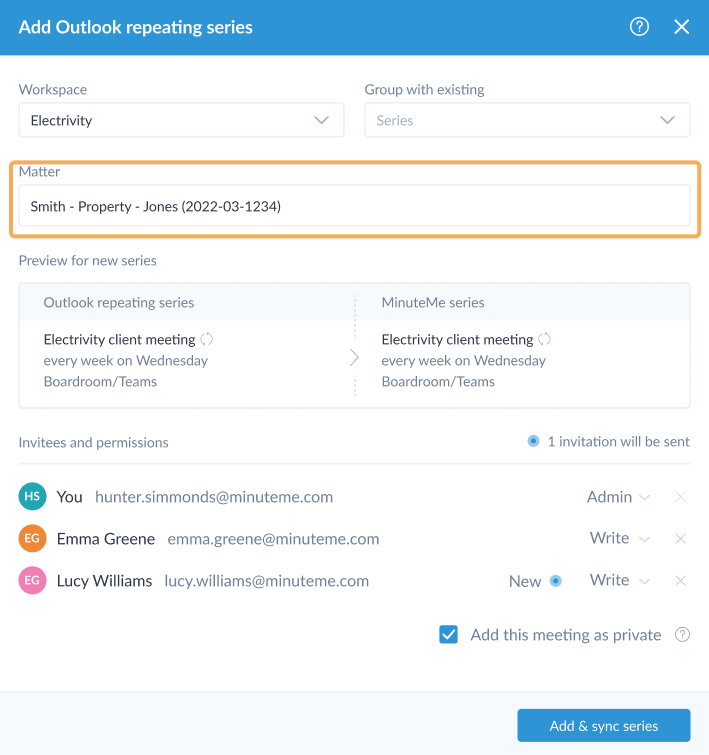Click Emma Greene's orange EG avatar
This screenshot has height=755, width=709.
(32, 539)
